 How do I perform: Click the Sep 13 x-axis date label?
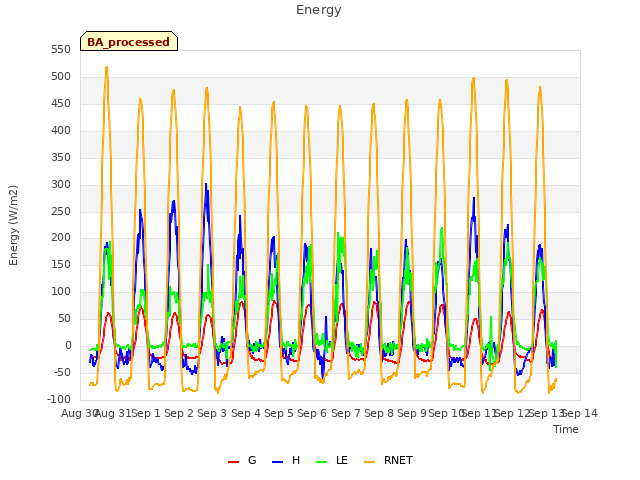click(x=546, y=413)
